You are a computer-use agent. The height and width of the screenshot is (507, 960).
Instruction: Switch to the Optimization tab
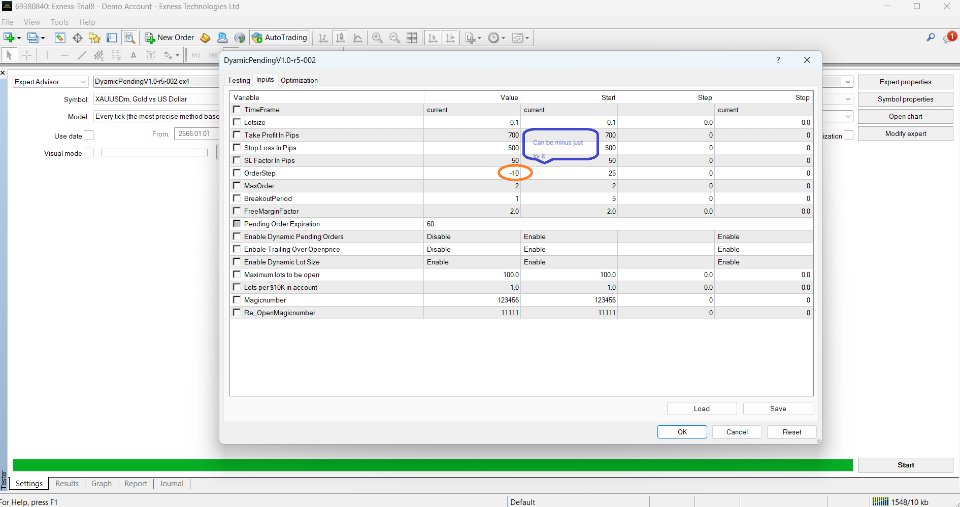click(x=299, y=80)
